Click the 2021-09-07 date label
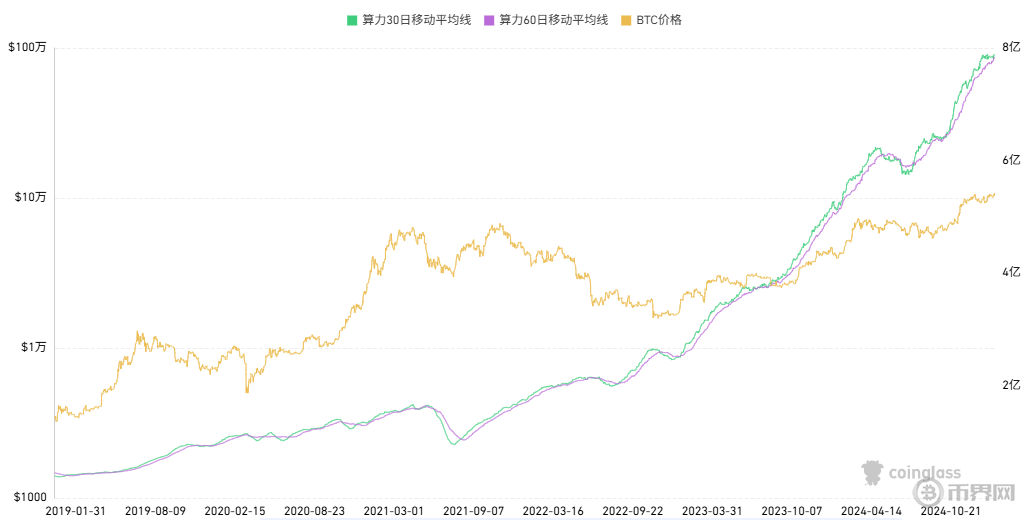This screenshot has height=520, width=1026. point(473,510)
